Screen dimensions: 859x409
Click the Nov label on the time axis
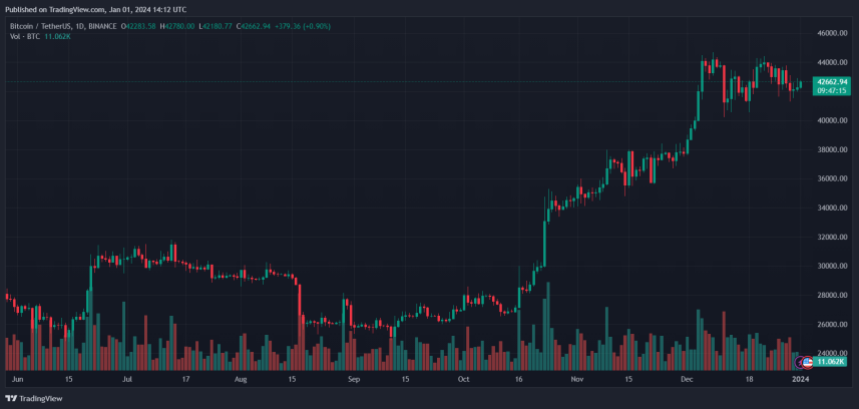point(577,380)
